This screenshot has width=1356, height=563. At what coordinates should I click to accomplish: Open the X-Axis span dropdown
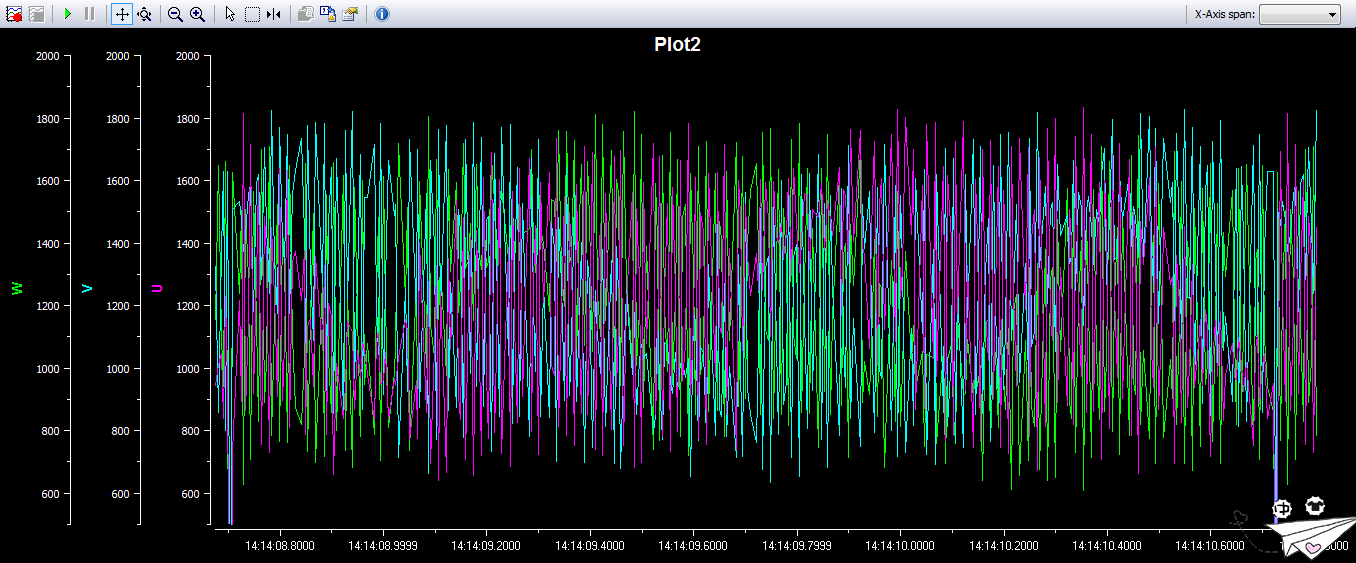tap(1300, 14)
